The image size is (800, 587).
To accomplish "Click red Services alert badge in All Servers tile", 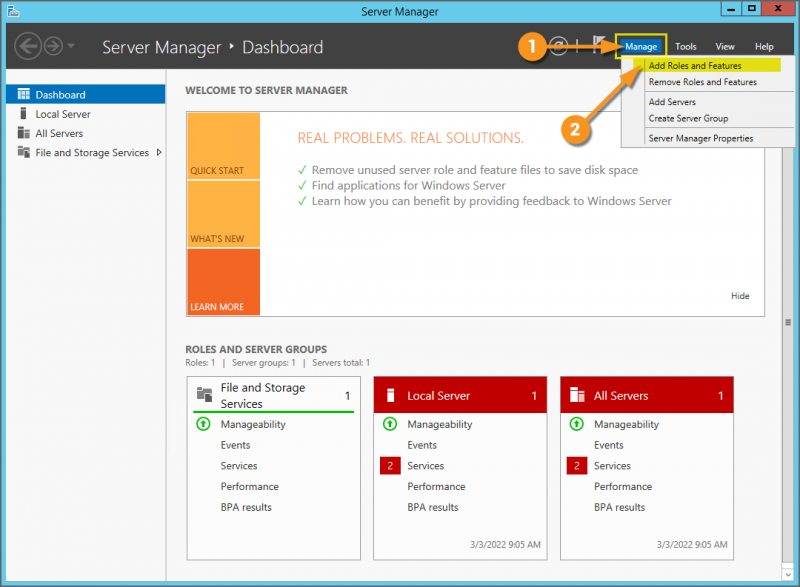I will pos(577,466).
